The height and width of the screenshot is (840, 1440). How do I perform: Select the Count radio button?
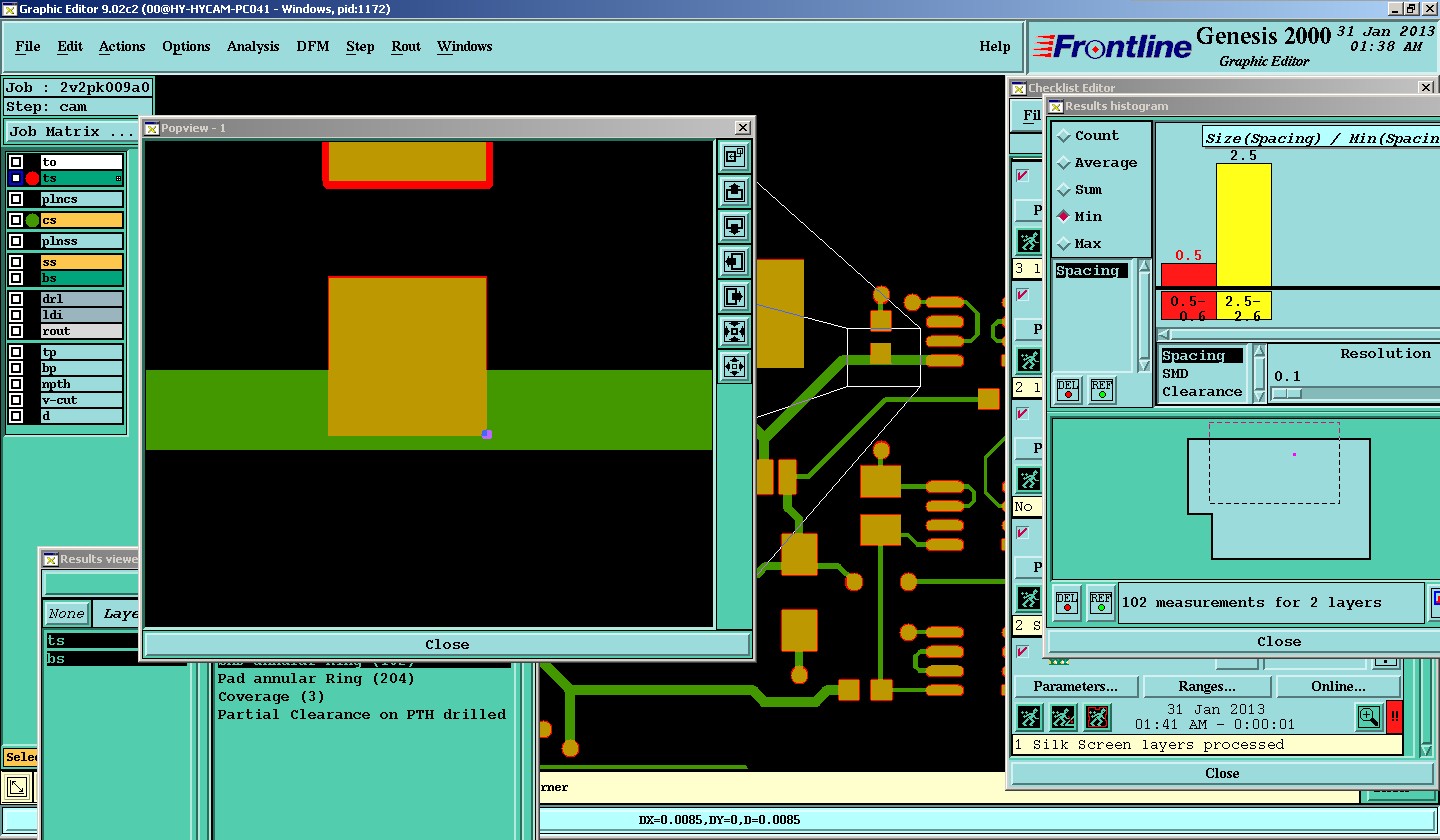point(1064,135)
